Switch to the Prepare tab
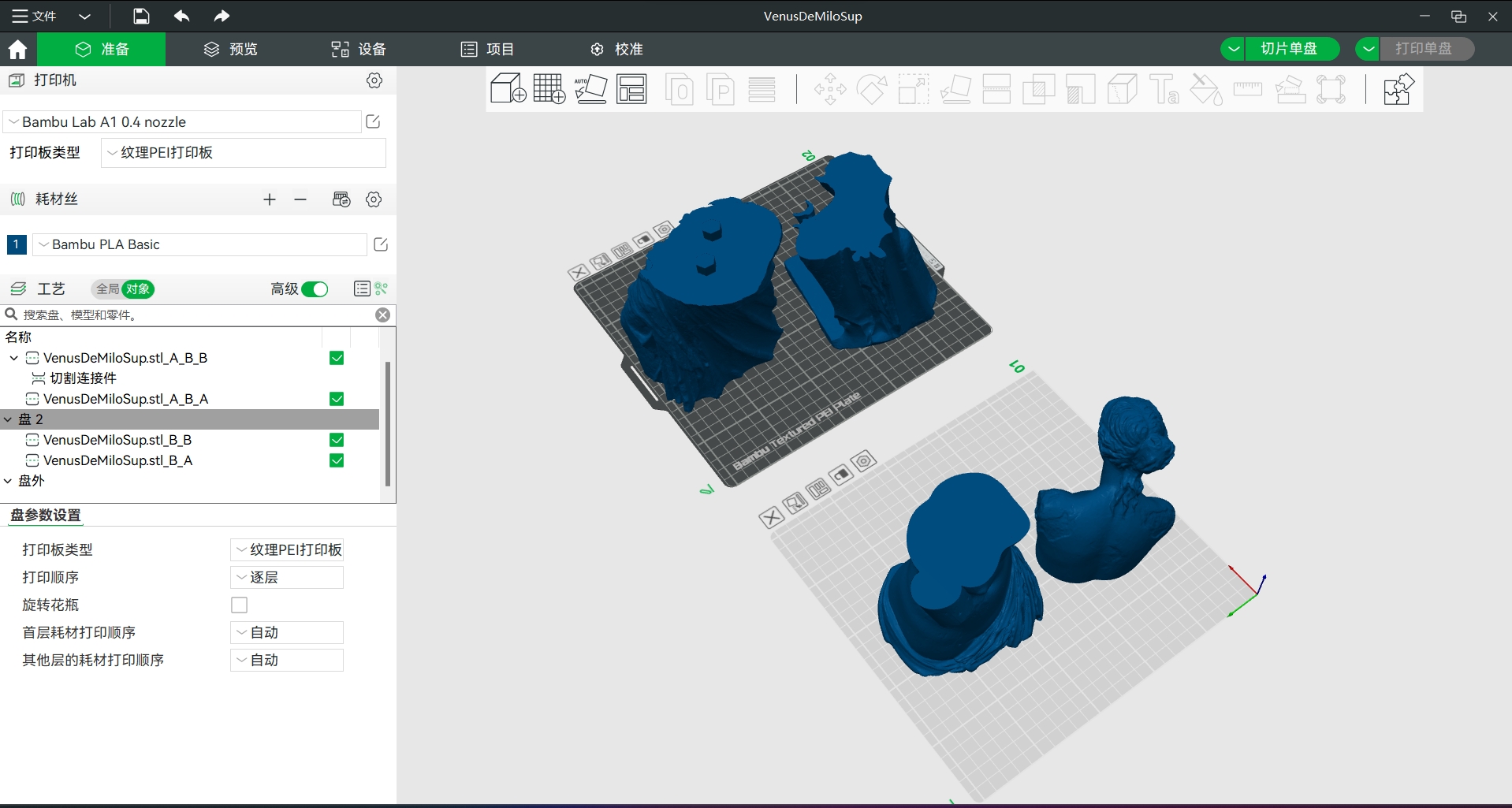 102,49
